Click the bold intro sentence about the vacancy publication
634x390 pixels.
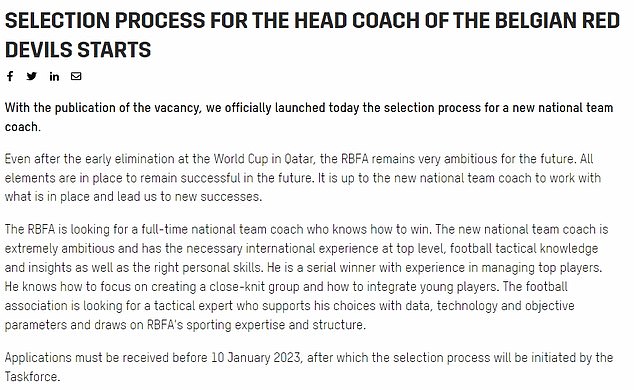[x=309, y=117]
